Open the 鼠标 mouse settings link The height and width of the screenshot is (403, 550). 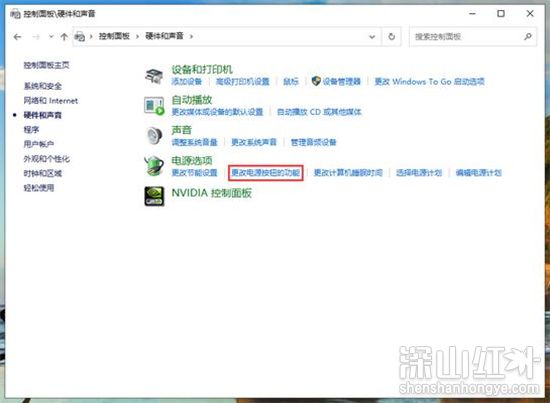(x=291, y=81)
